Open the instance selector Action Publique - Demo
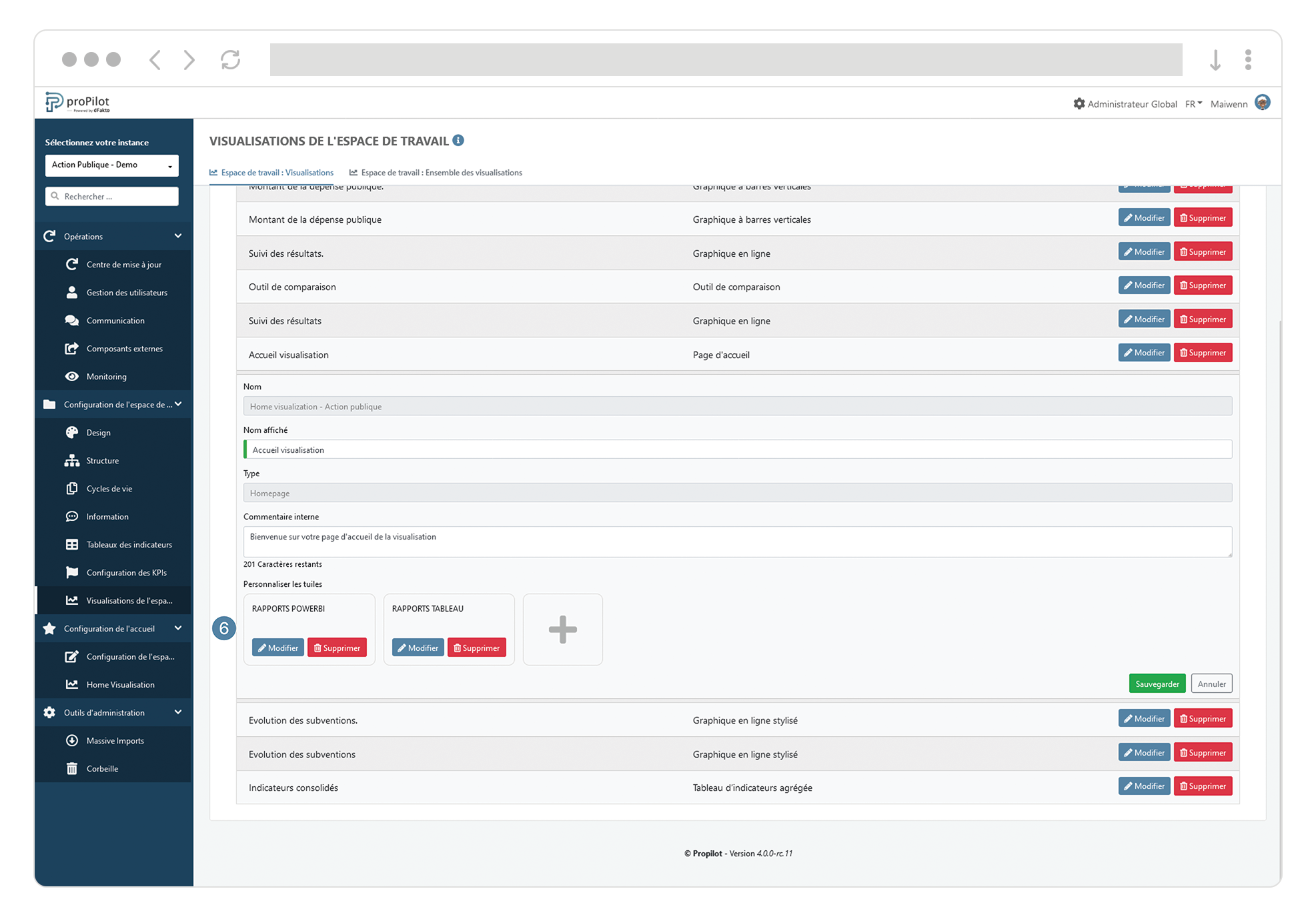Image resolution: width=1316 pixels, height=923 pixels. point(111,165)
